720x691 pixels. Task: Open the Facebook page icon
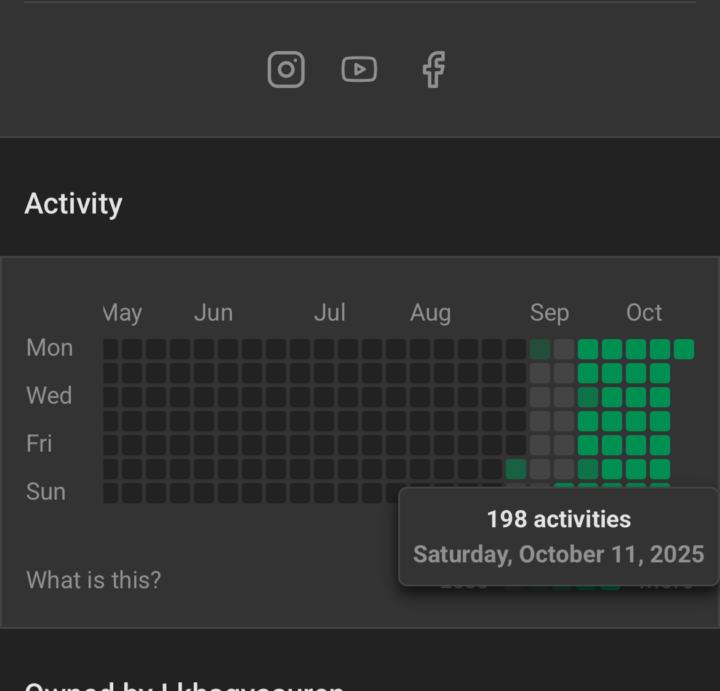coord(433,70)
